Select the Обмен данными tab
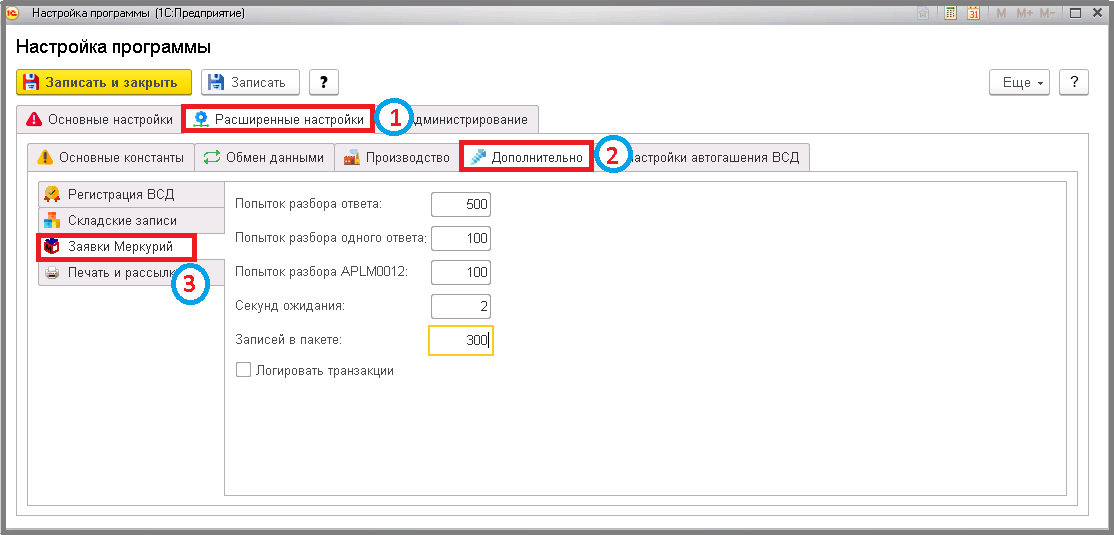This screenshot has height=535, width=1114. (264, 157)
